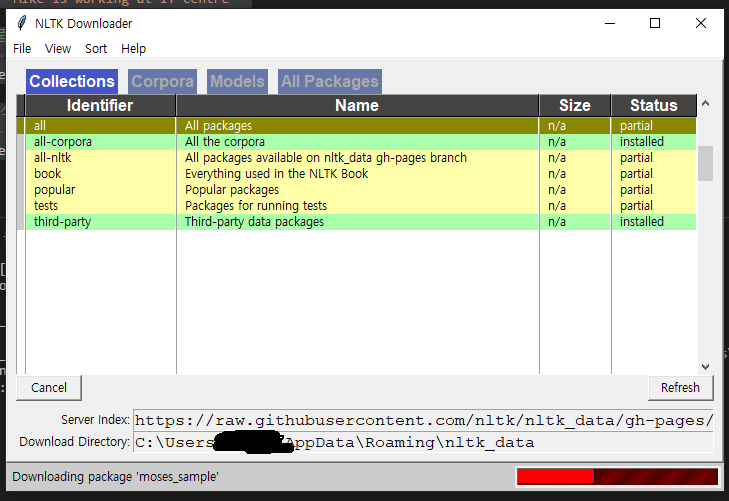Switch to the Models tab
729x501 pixels.
click(x=237, y=81)
